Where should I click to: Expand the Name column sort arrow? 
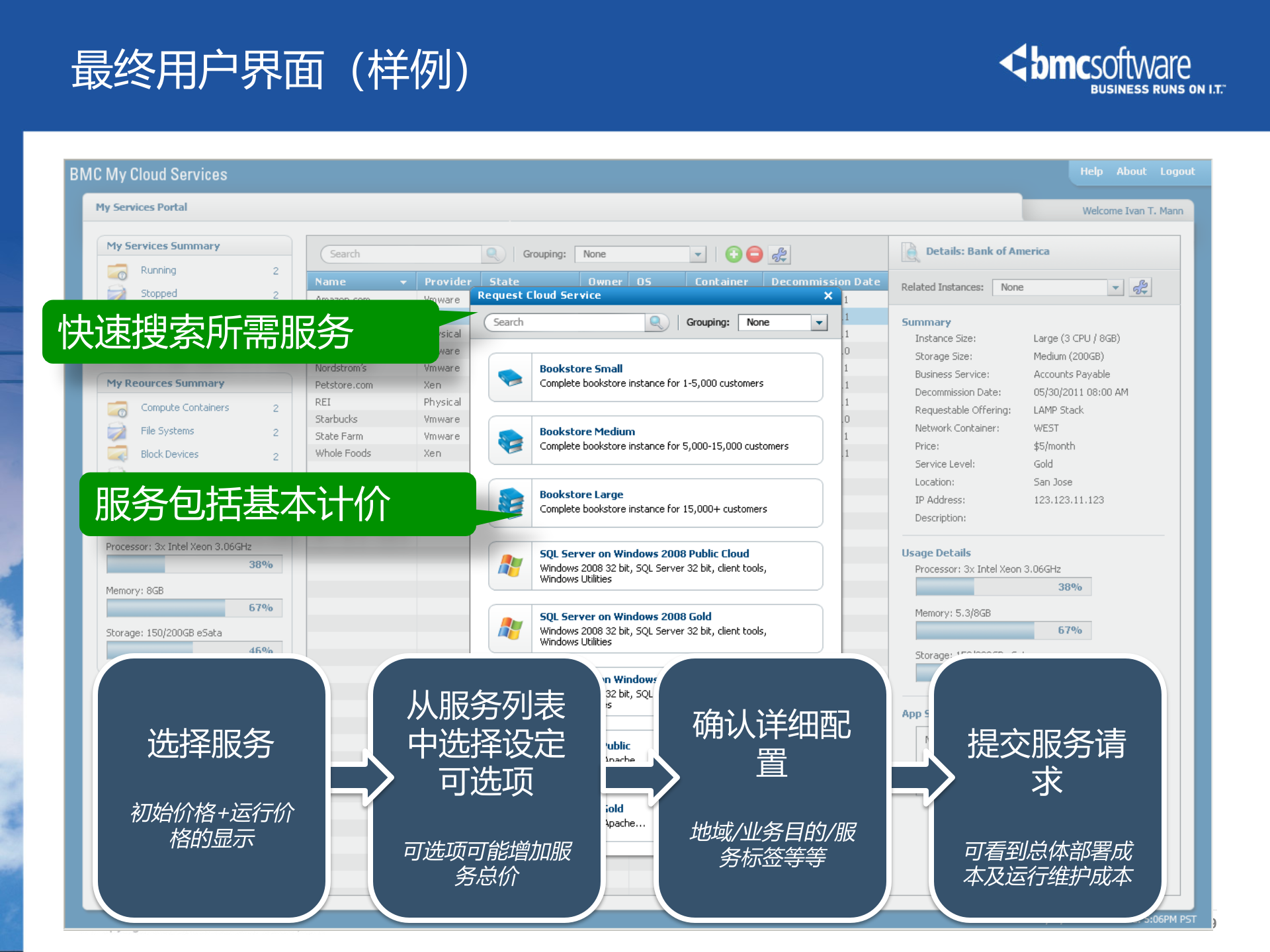(405, 281)
